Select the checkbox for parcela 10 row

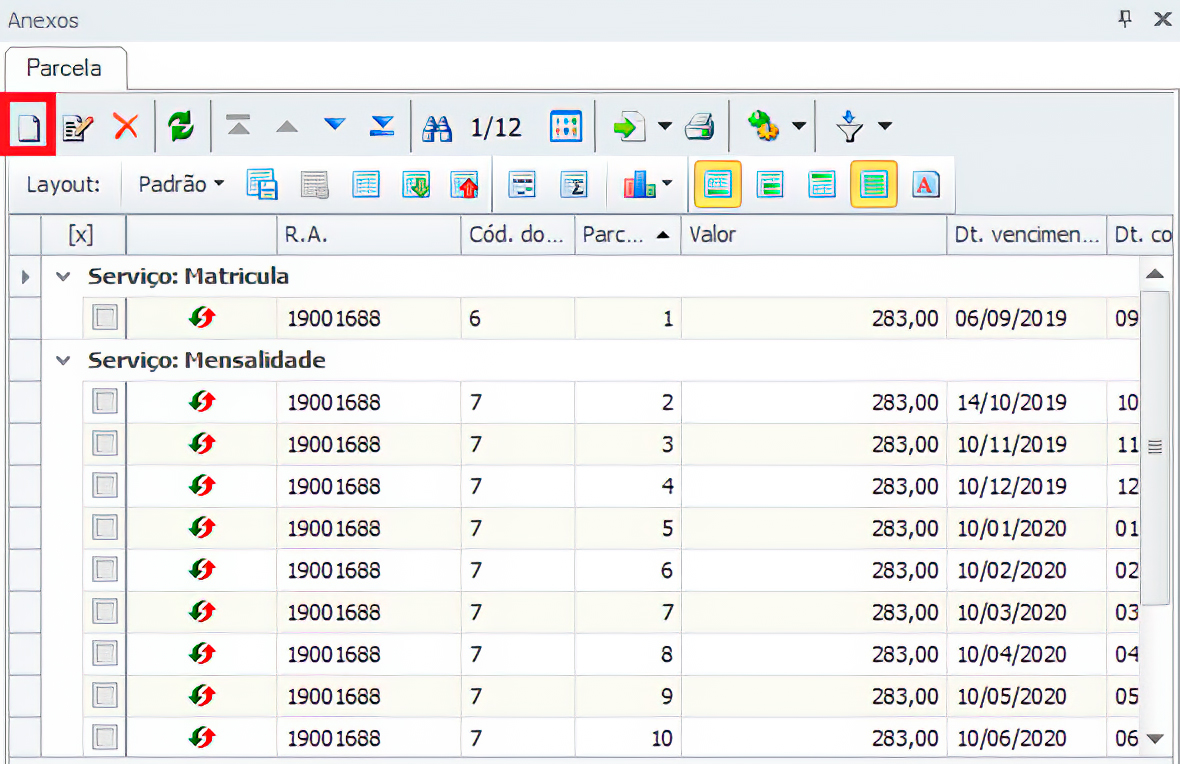pos(105,739)
